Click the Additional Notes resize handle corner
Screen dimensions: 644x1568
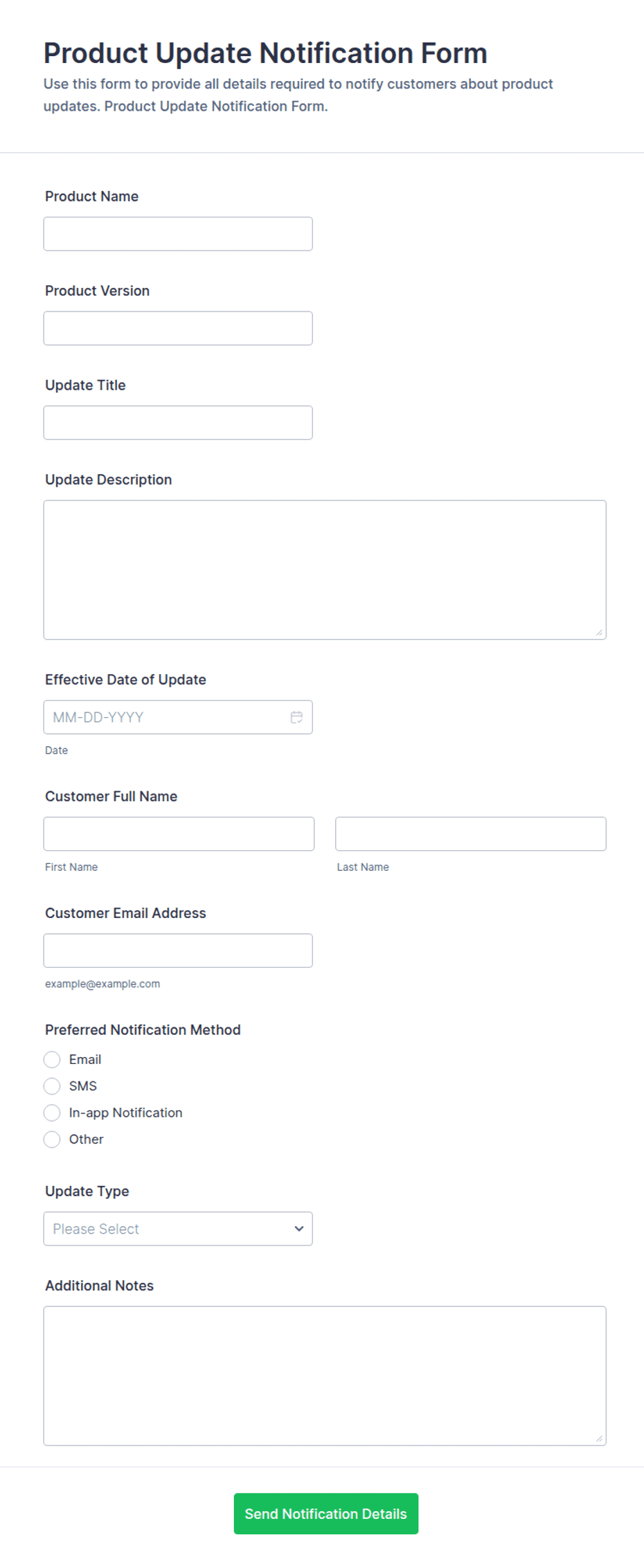[x=599, y=1438]
